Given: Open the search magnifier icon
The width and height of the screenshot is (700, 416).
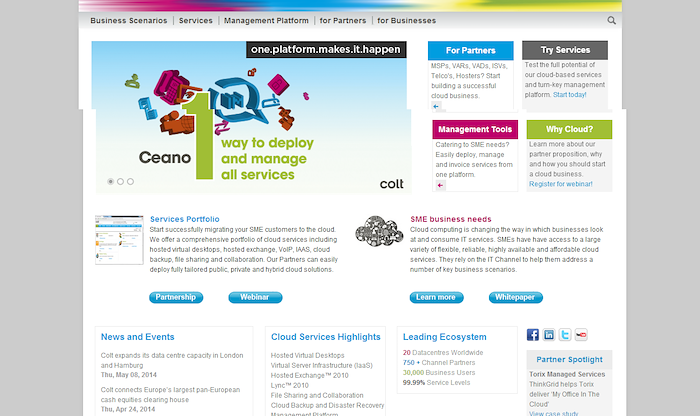Looking at the screenshot, I should [x=612, y=20].
